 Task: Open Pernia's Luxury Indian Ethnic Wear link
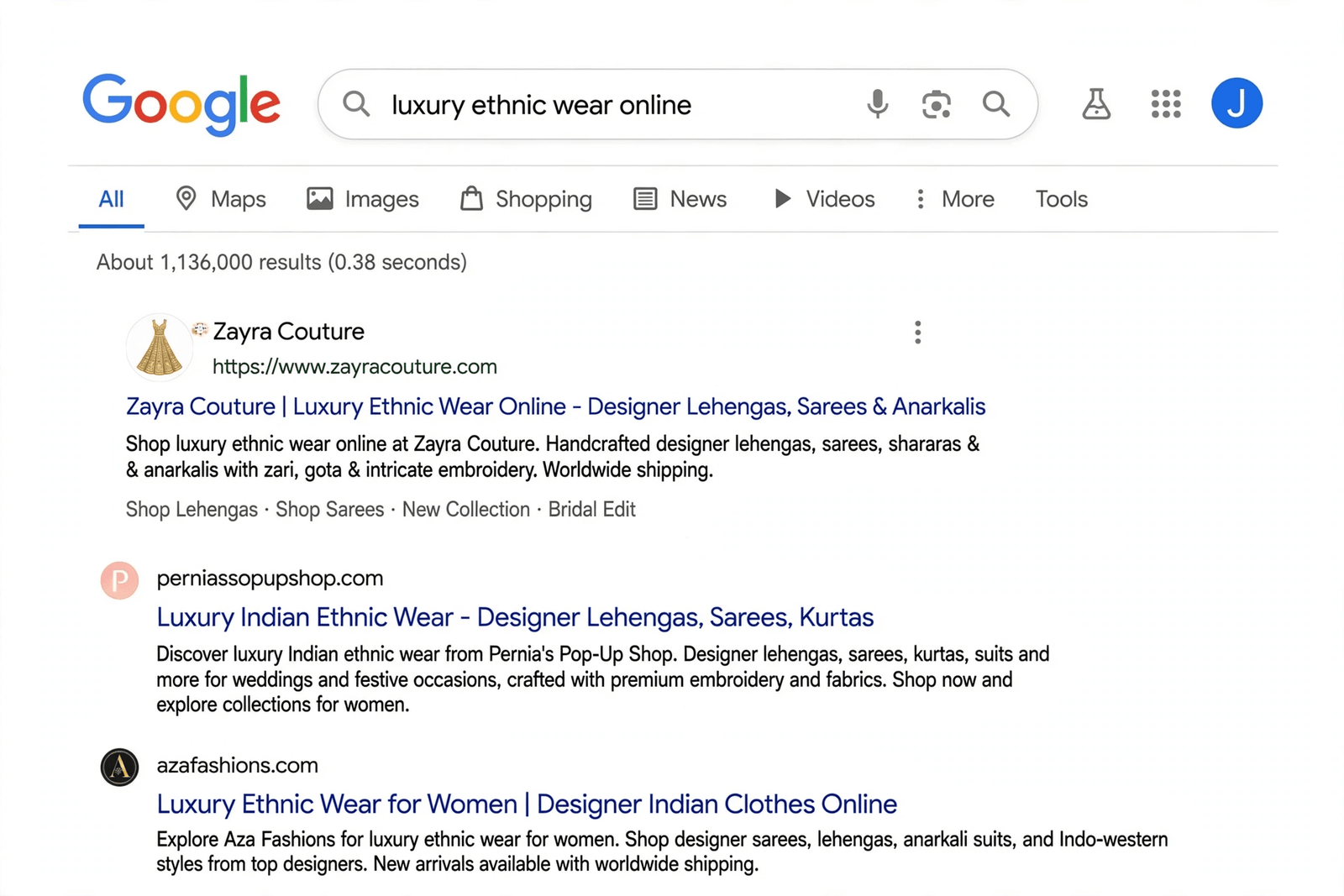pos(515,617)
